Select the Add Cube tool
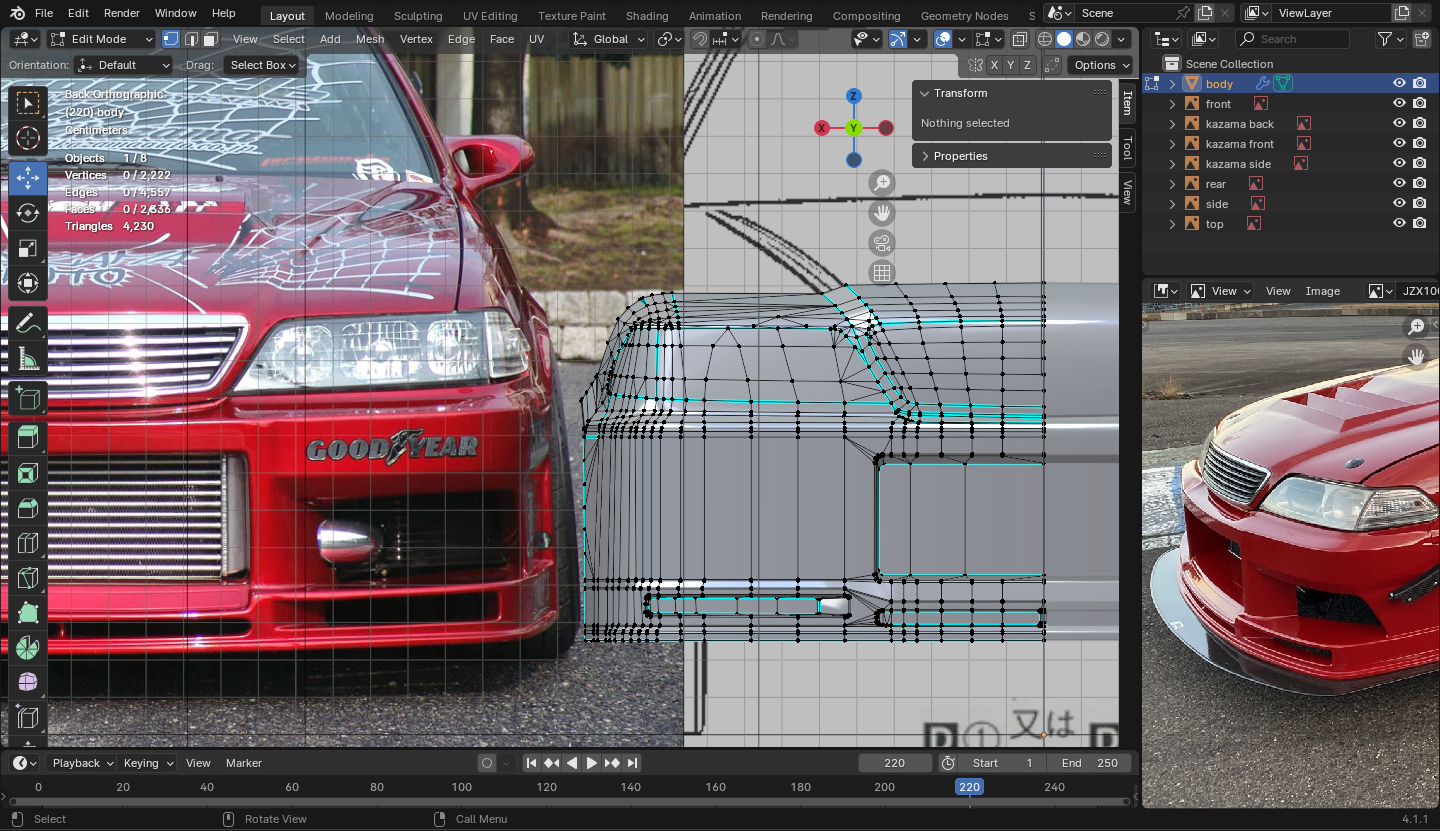The width and height of the screenshot is (1440, 831). (x=28, y=399)
